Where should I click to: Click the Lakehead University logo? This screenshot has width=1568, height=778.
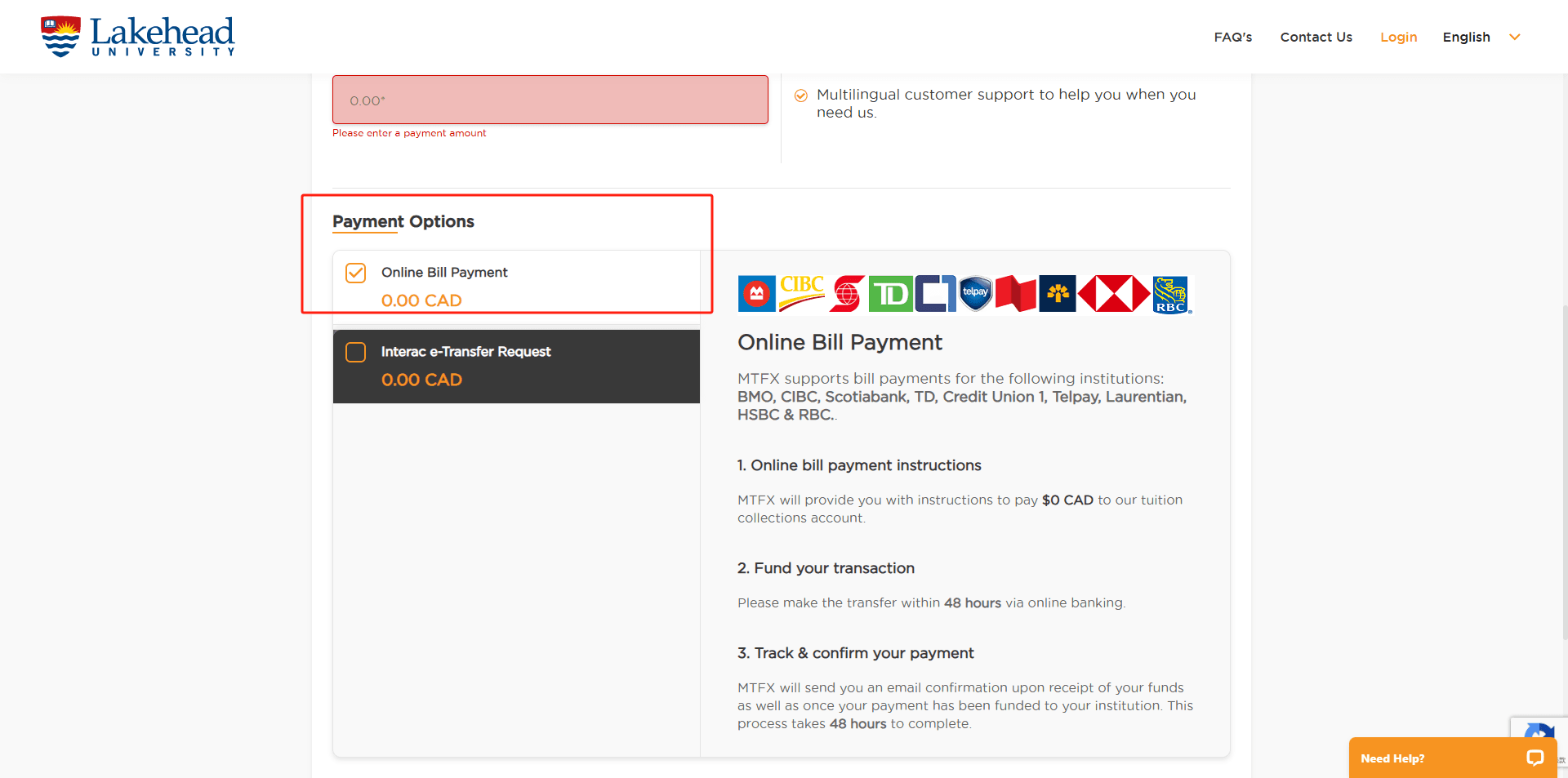pyautogui.click(x=137, y=37)
